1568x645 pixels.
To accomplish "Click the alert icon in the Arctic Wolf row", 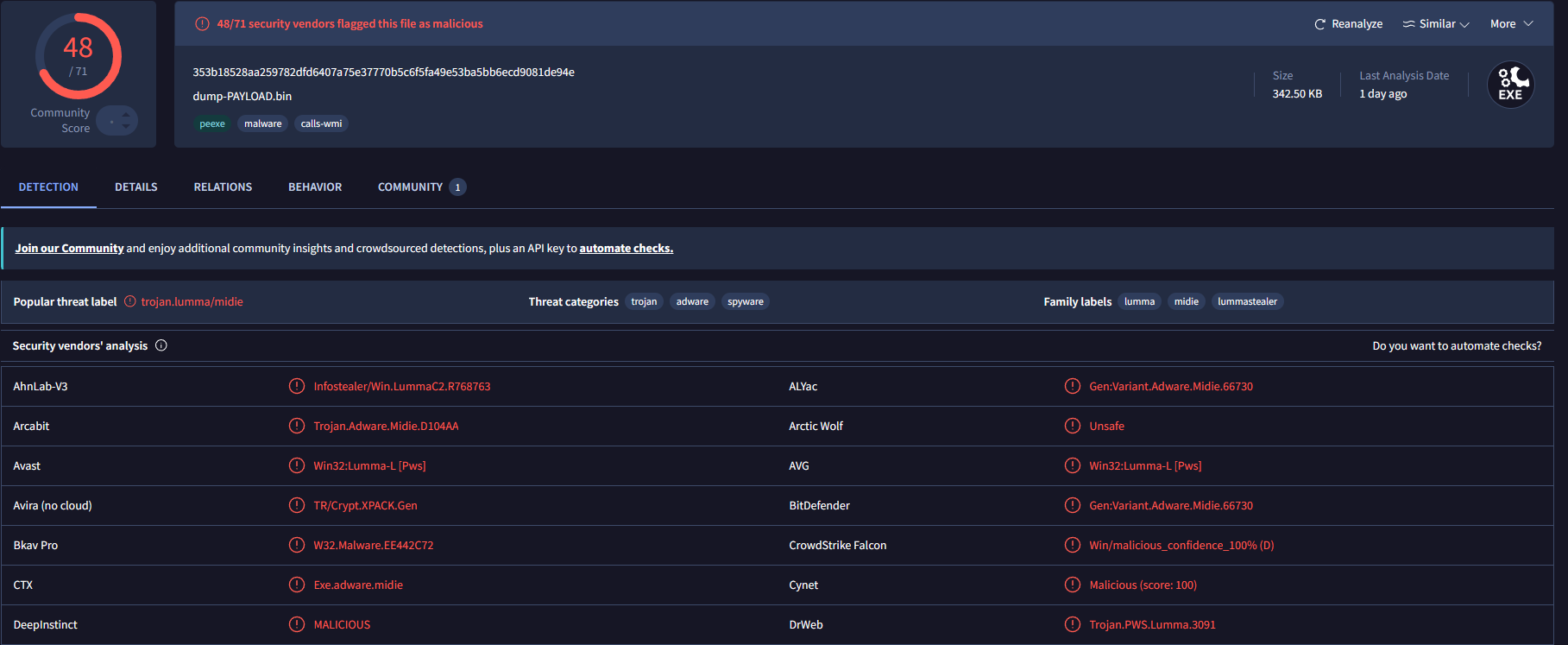I will click(x=1073, y=426).
